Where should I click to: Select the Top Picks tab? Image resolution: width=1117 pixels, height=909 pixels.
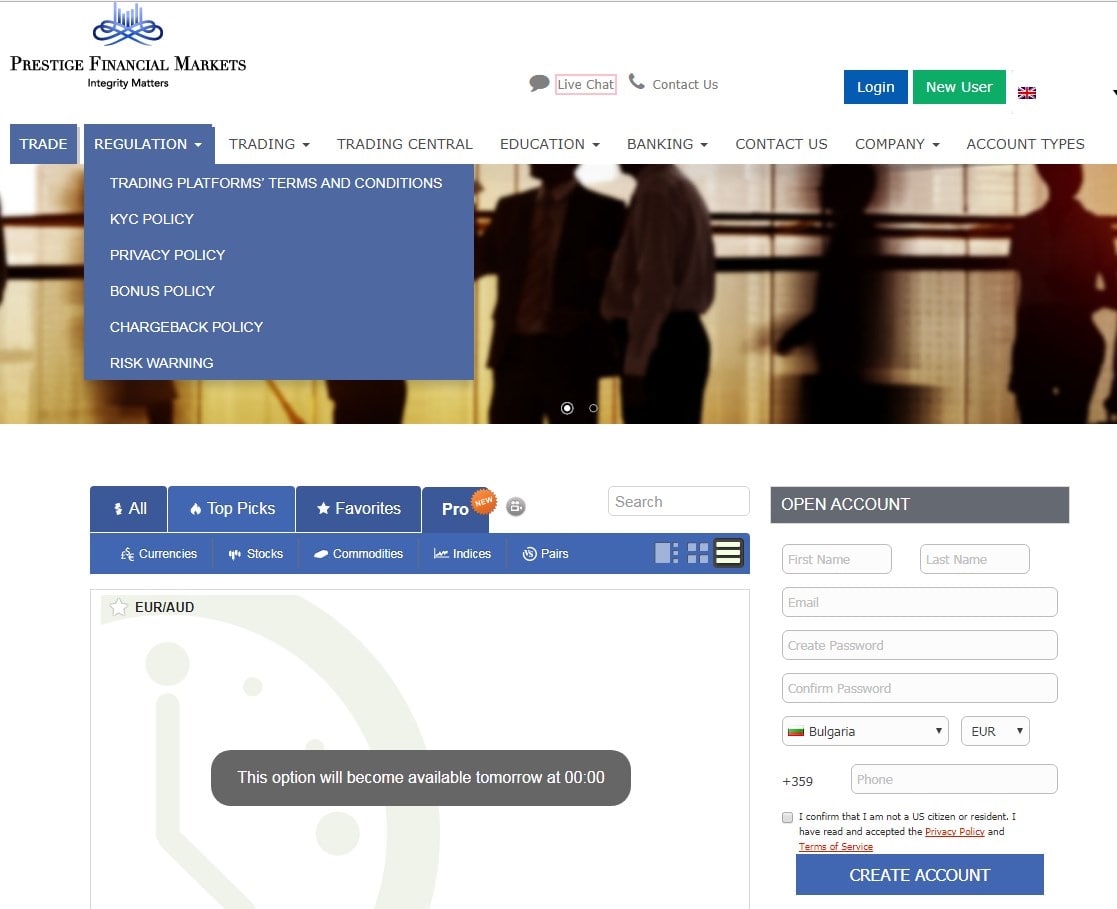tap(232, 509)
